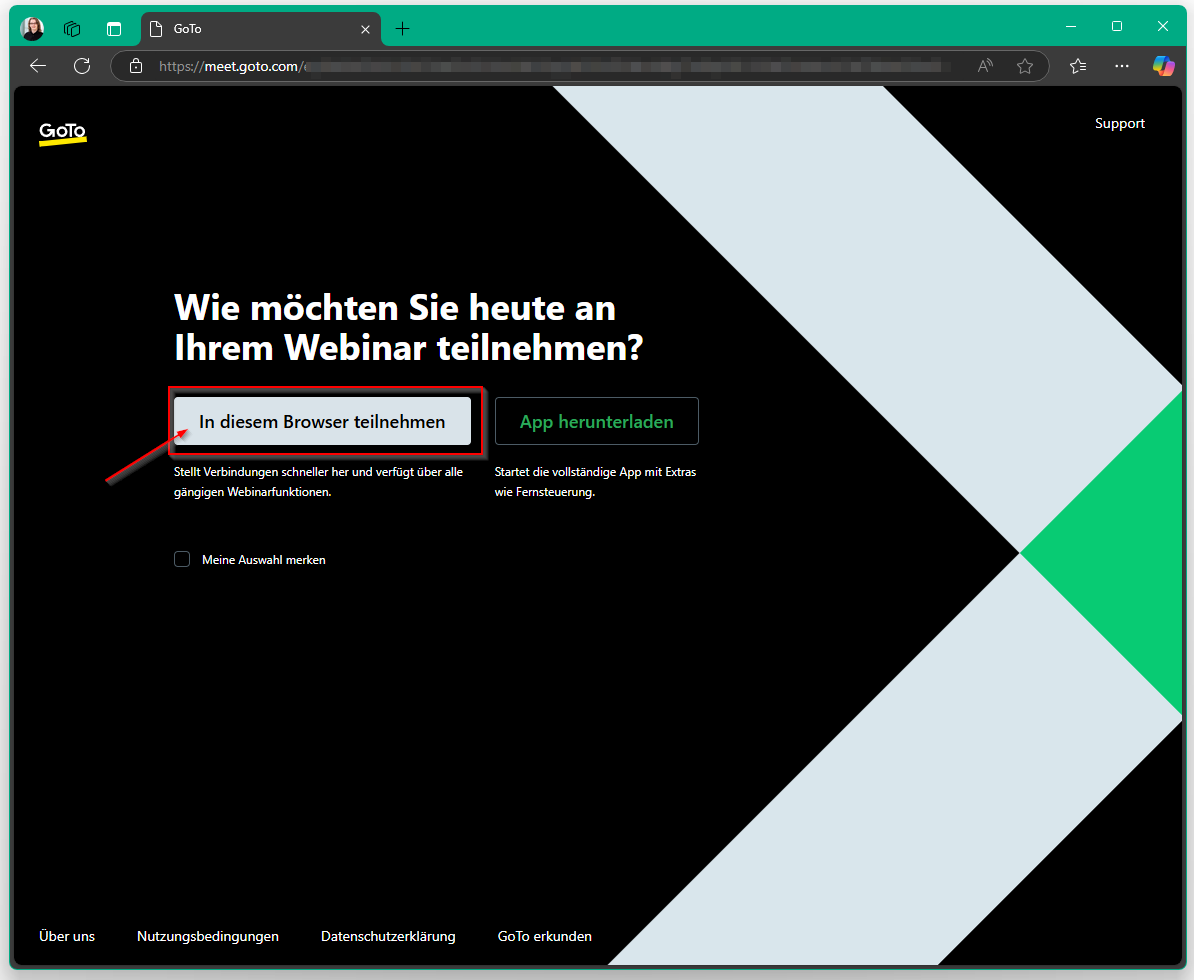Open the Favorites list icon
Screen dimensions: 1194x980
(x=1078, y=66)
